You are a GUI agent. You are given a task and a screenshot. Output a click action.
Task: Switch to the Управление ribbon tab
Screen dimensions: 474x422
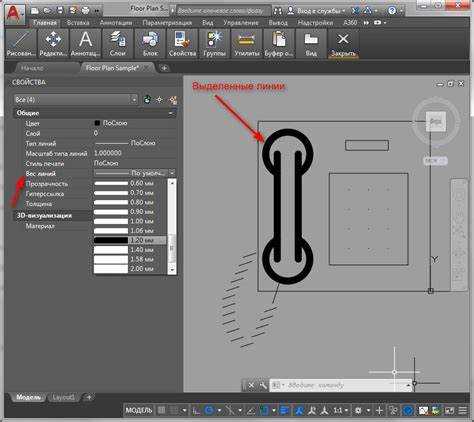click(241, 23)
